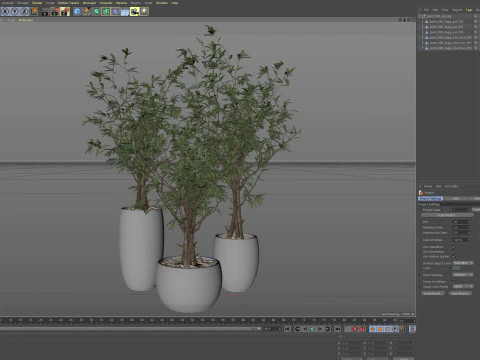Toggle layer box of last child object
The height and width of the screenshot is (360, 480).
point(476,48)
